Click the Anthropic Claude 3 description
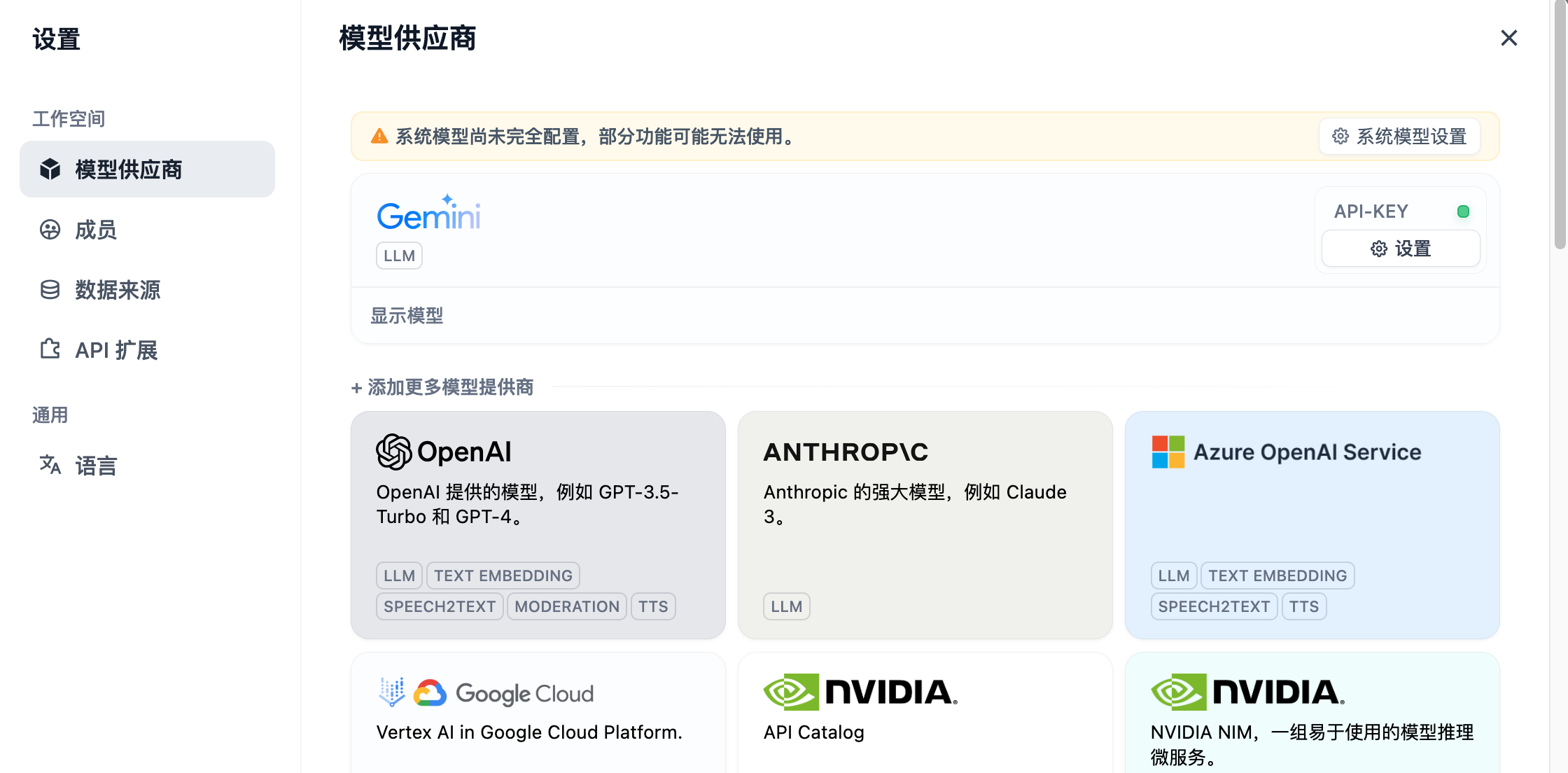The height and width of the screenshot is (773, 1568). pos(916,504)
